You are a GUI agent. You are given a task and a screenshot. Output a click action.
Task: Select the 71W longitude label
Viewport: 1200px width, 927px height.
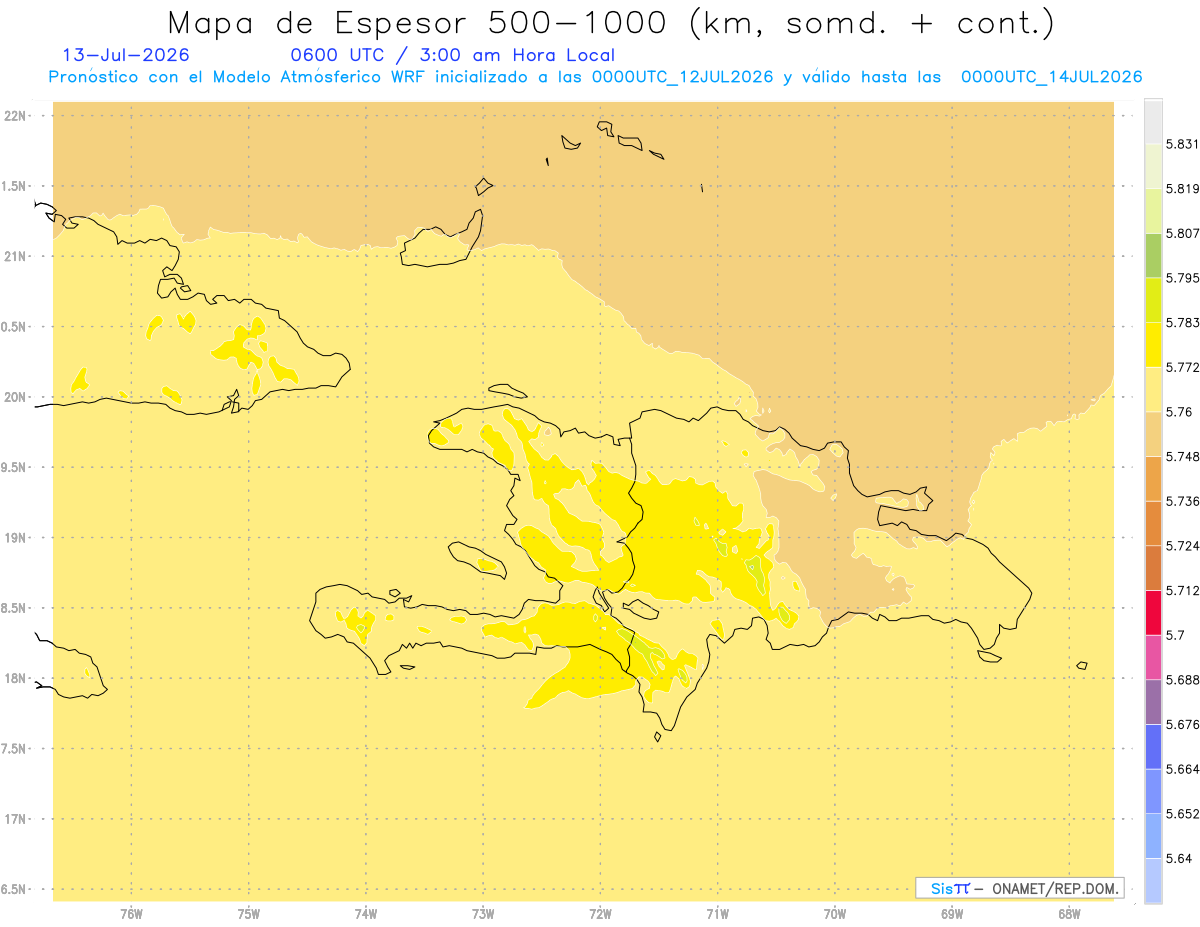tap(717, 914)
